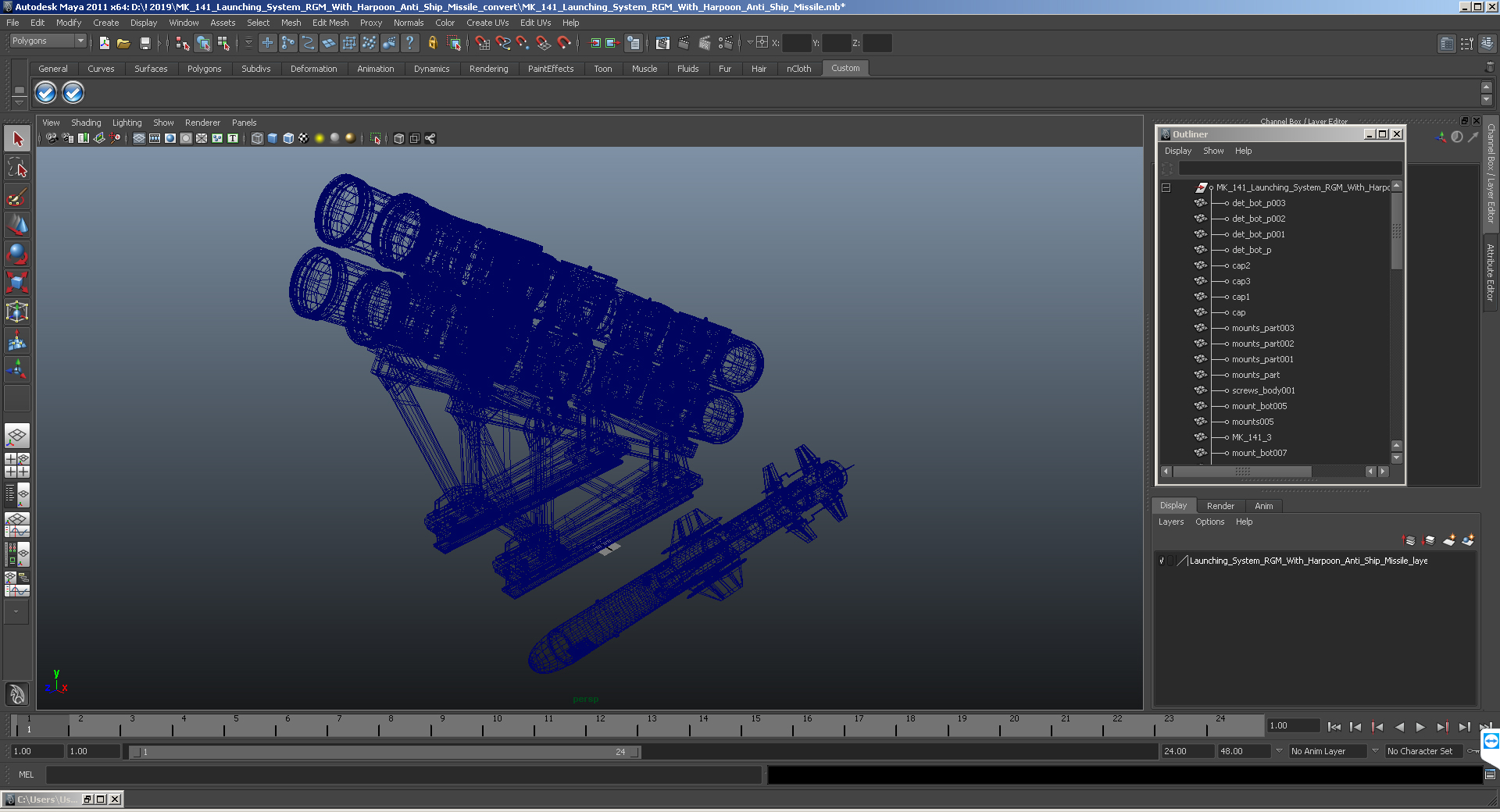This screenshot has width=1500, height=812.
Task: Open the selection mask dropdown arrow
Action: point(248,43)
